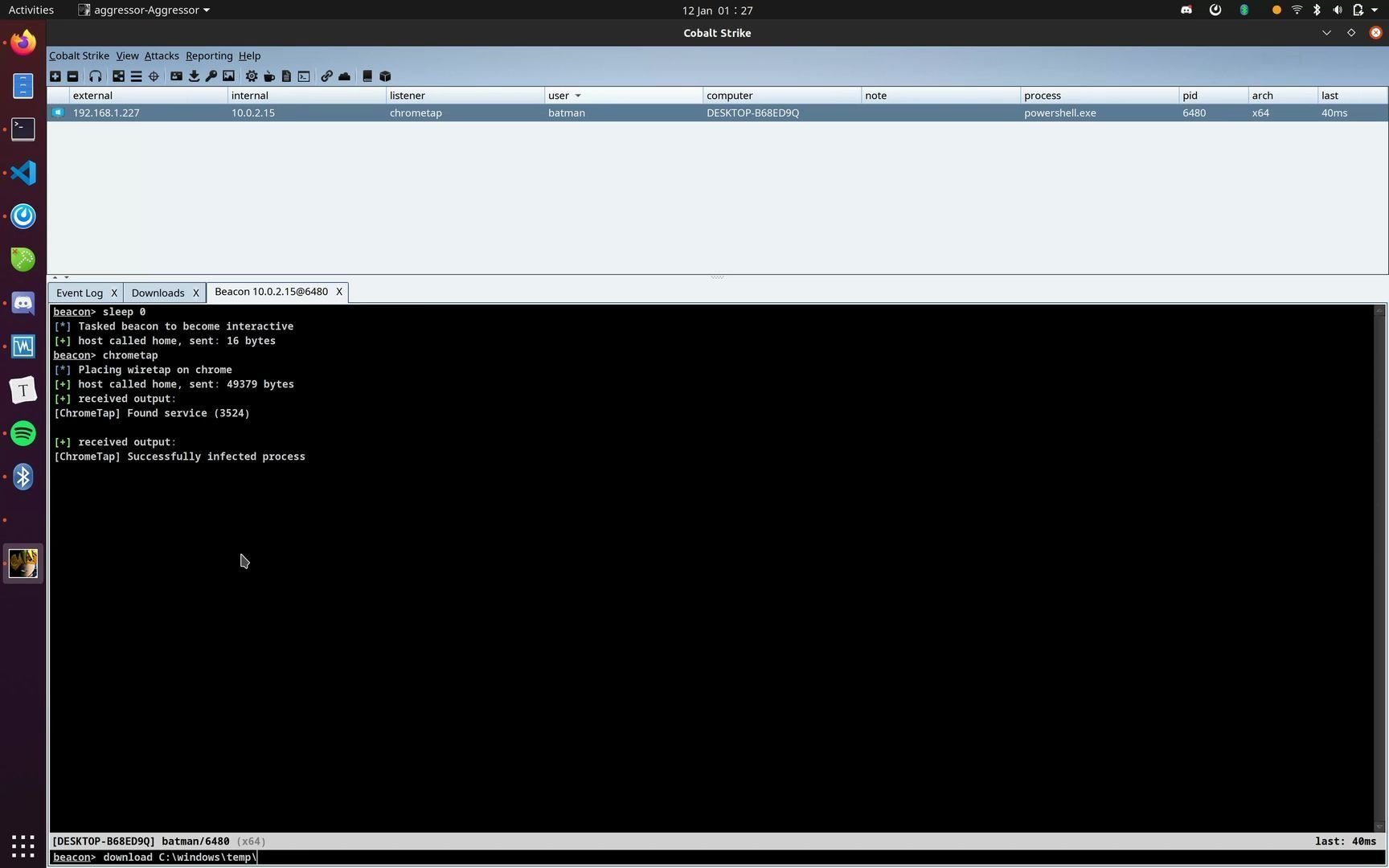The width and height of the screenshot is (1389, 868).
Task: Sort sessions by the listener column
Action: tap(465, 95)
